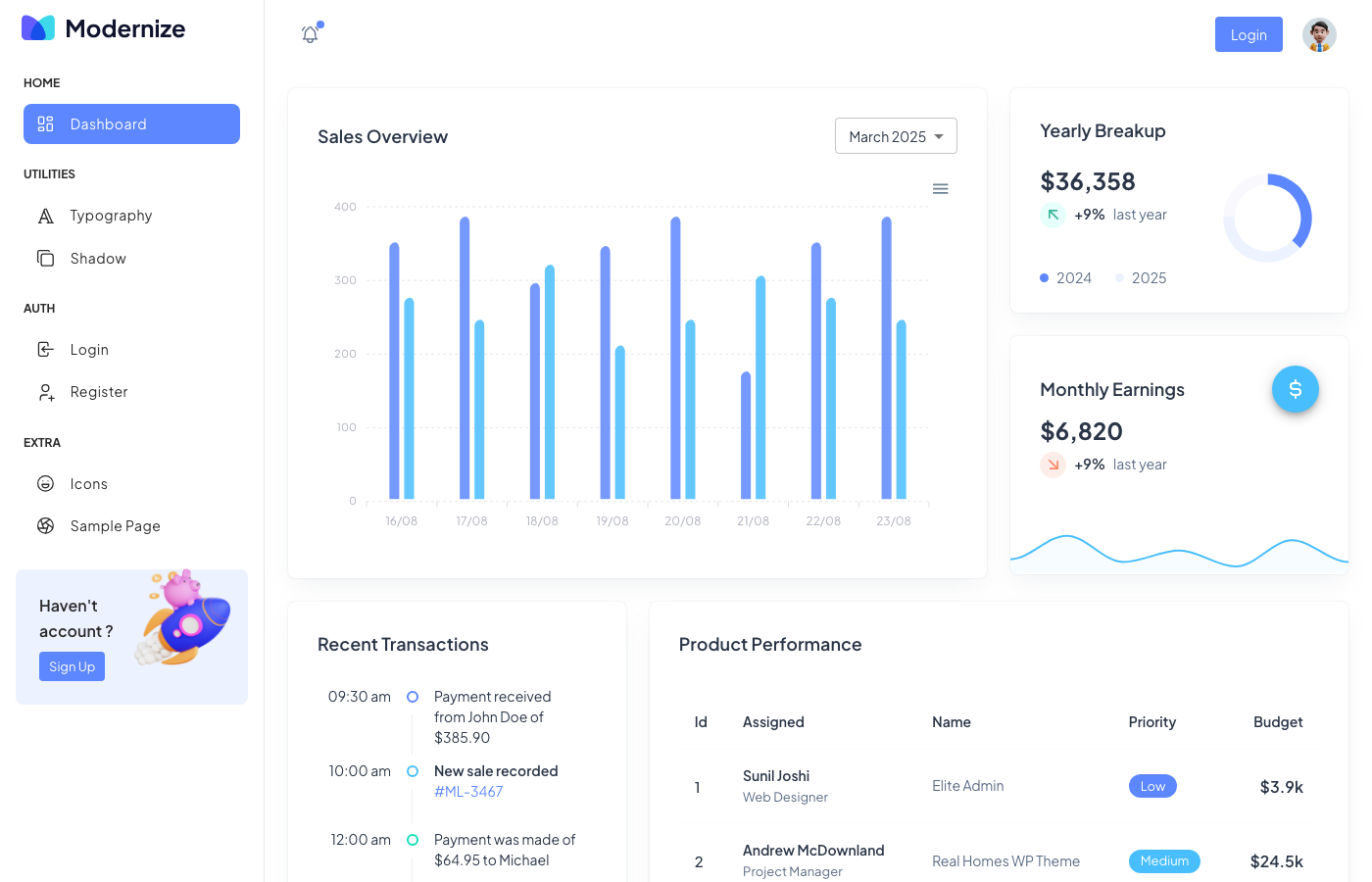Expand the Dashboard sidebar entry

[x=131, y=123]
